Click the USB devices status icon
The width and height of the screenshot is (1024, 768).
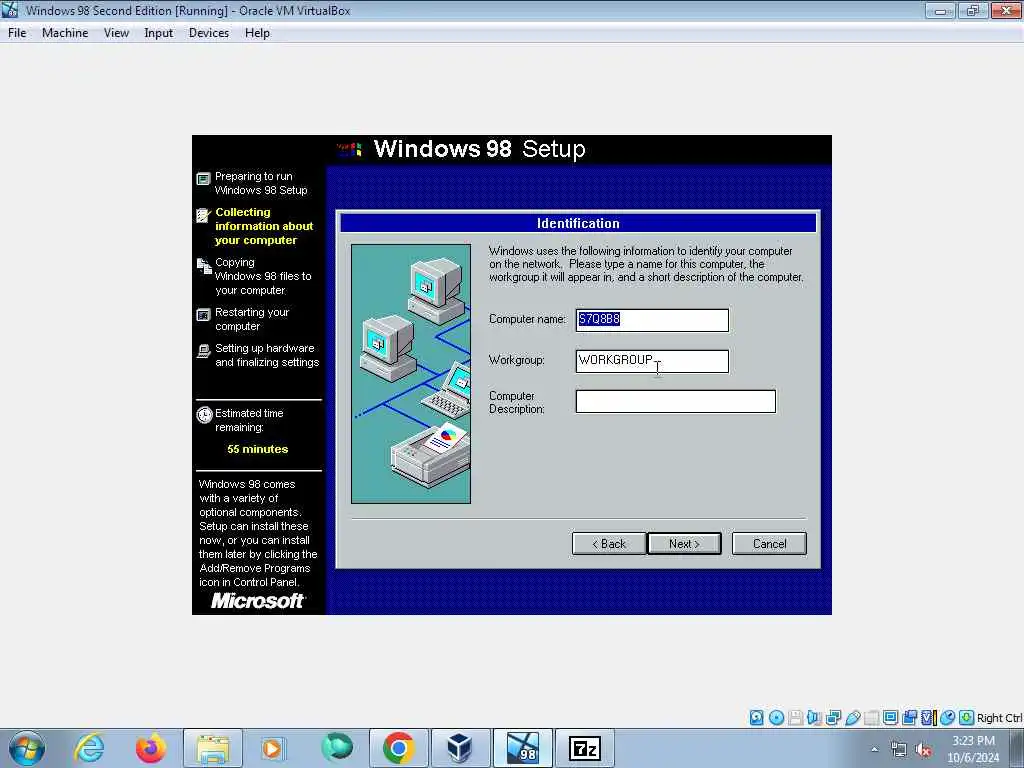click(x=853, y=718)
